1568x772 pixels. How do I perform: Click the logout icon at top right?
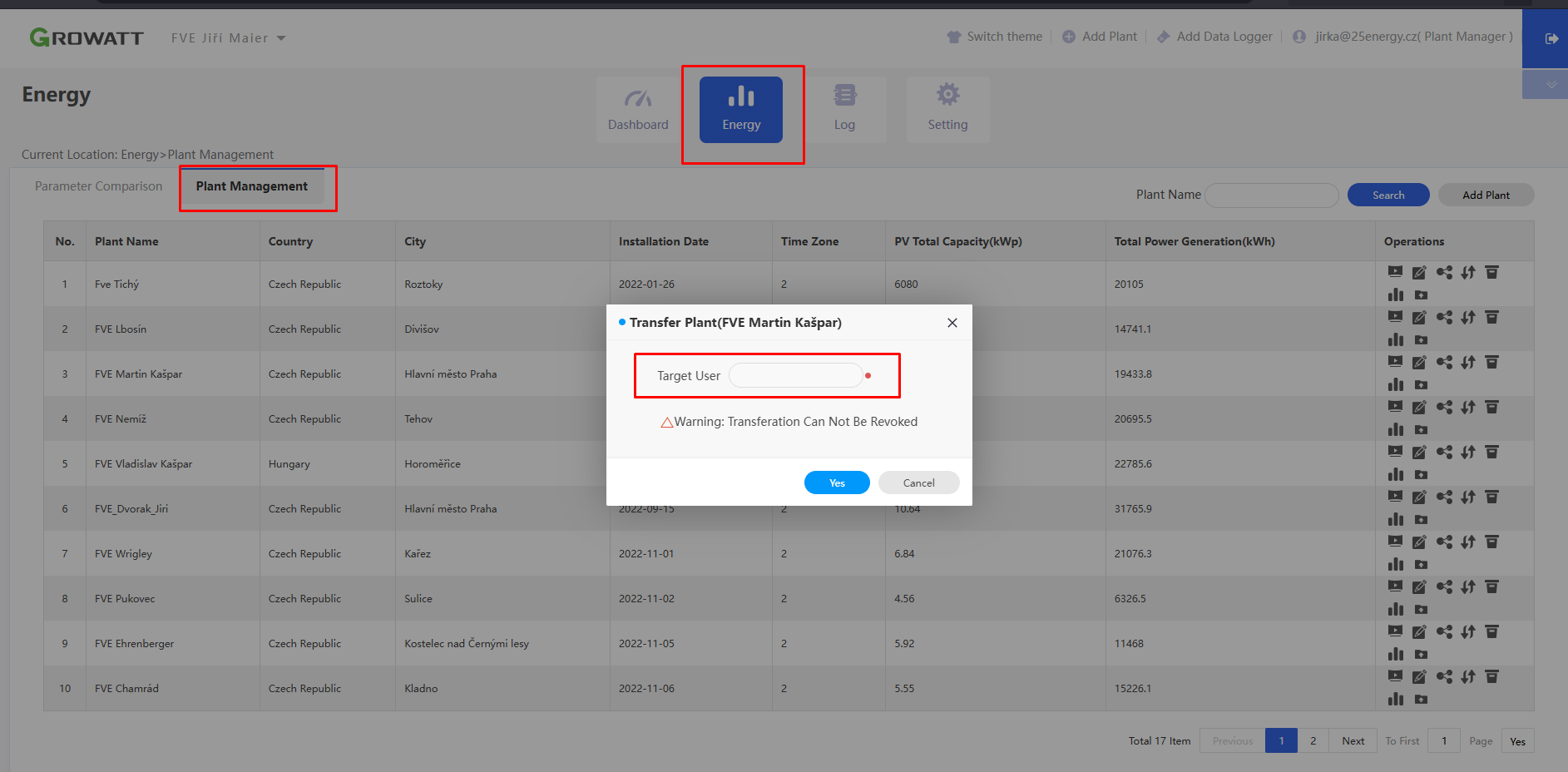pyautogui.click(x=1551, y=39)
